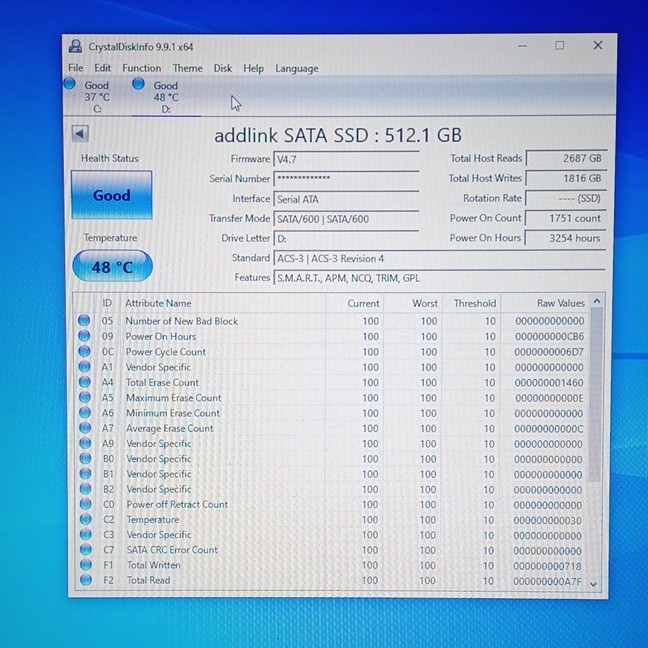Click status orb for 09 Power On Hours
This screenshot has height=648, width=648.
(84, 336)
